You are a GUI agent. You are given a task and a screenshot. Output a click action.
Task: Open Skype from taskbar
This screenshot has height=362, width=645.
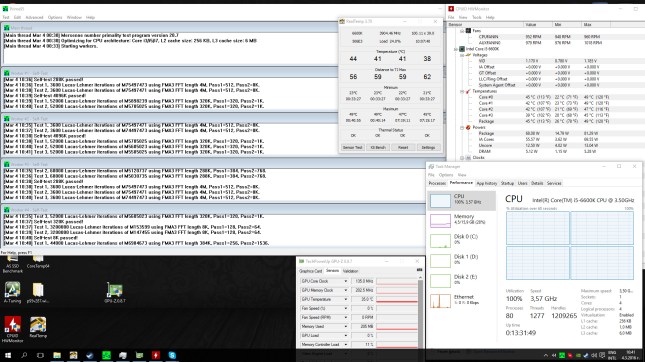(172, 355)
